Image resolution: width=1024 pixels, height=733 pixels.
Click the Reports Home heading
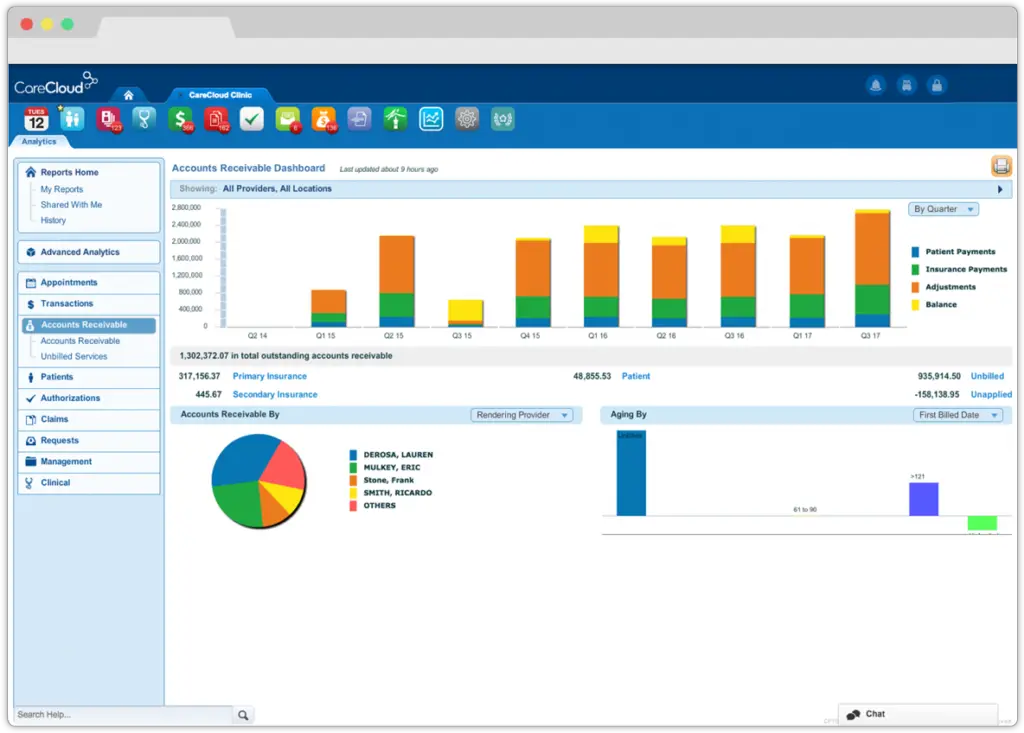click(x=69, y=172)
